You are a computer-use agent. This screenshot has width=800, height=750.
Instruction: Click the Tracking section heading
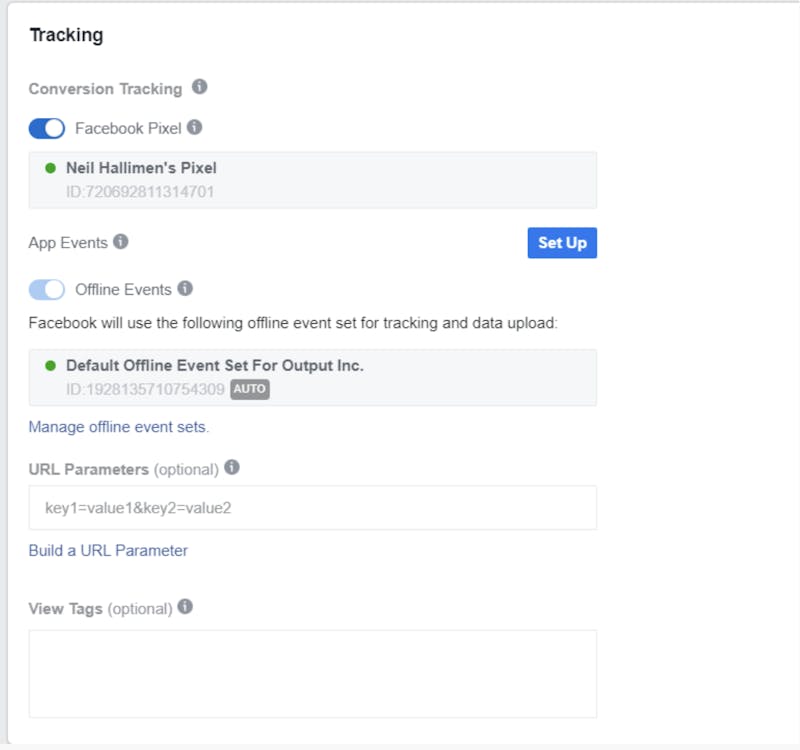coord(66,35)
